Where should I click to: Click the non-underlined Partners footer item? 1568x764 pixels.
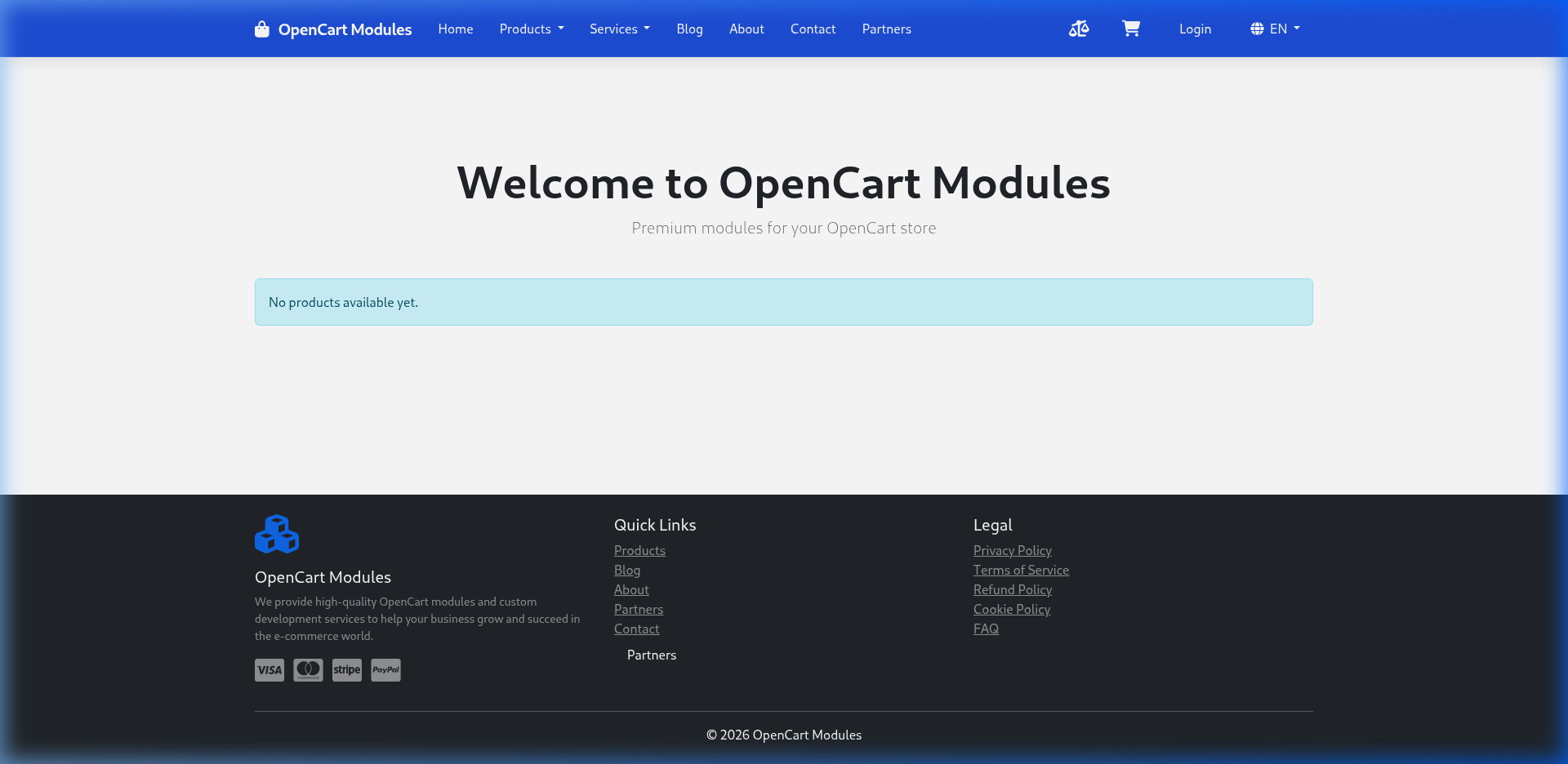pos(652,655)
